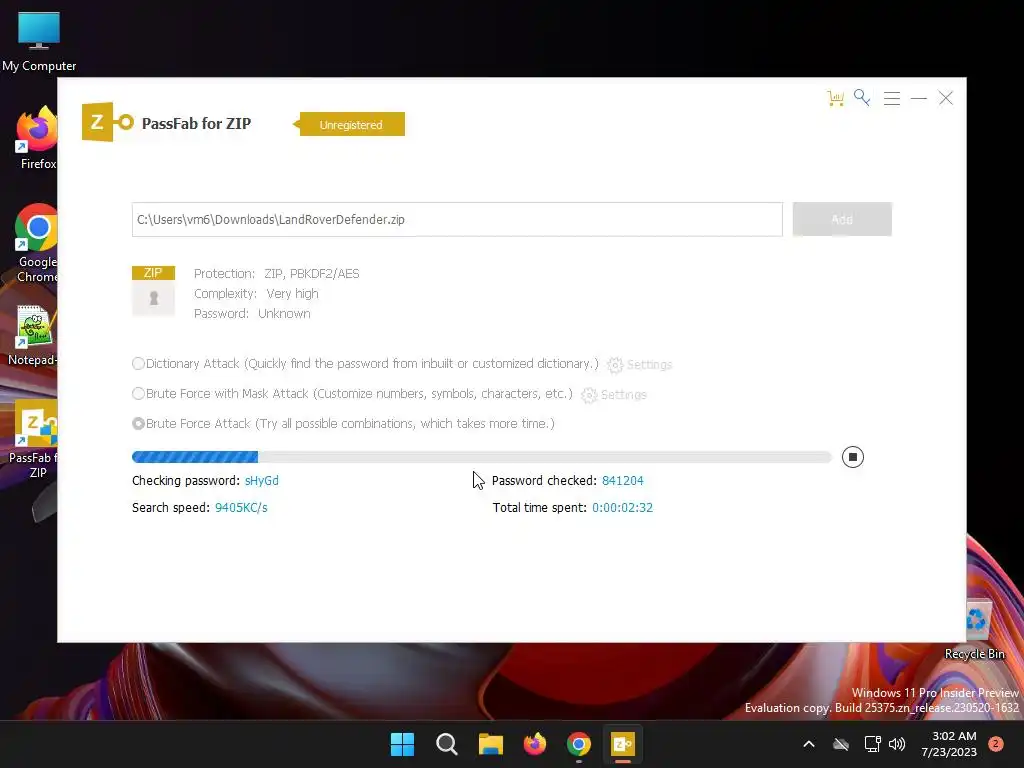Screen dimensions: 1024x768
Task: Click the password checked count 841204
Action: (x=622, y=481)
